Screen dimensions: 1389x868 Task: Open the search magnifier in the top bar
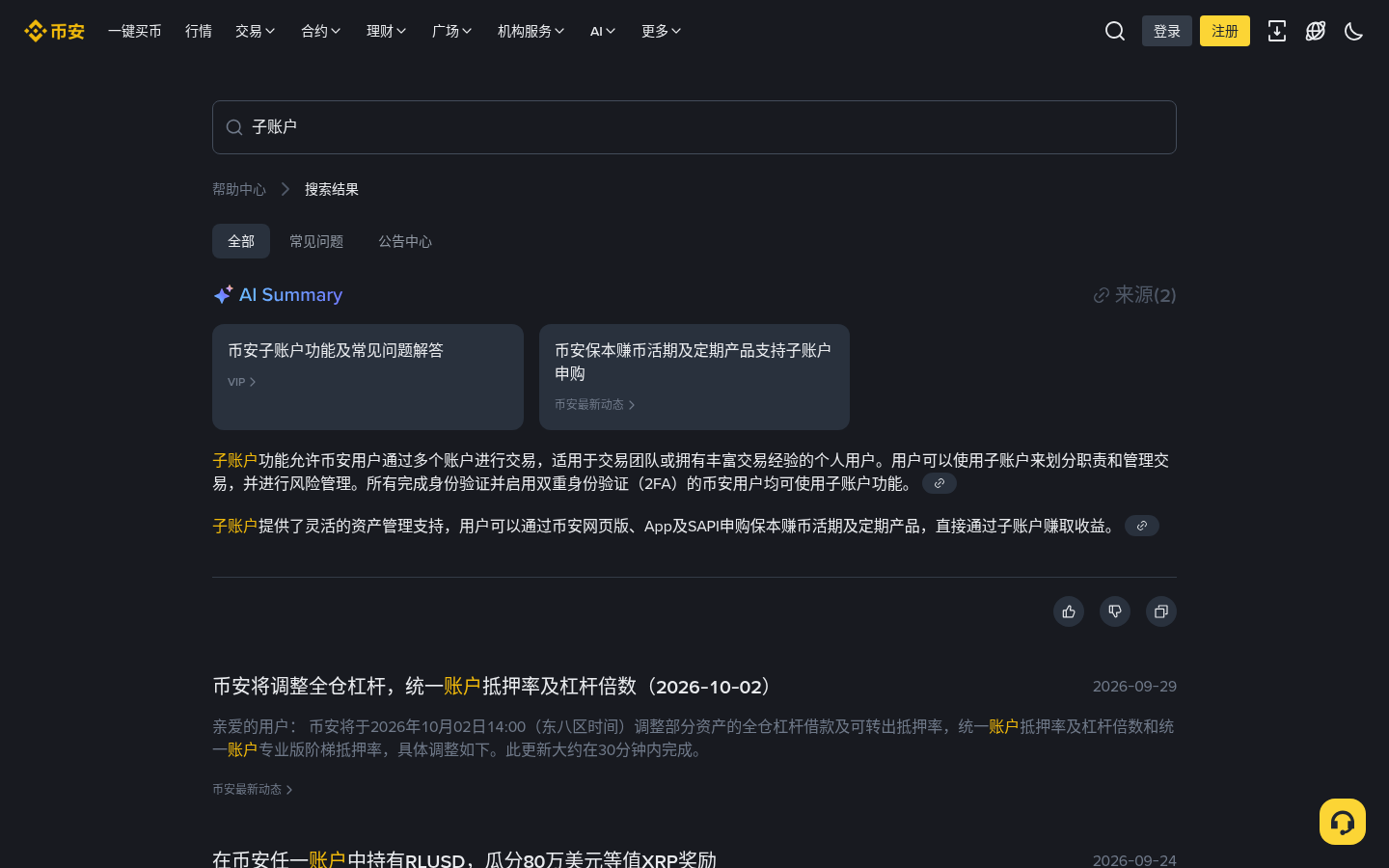tap(1115, 31)
